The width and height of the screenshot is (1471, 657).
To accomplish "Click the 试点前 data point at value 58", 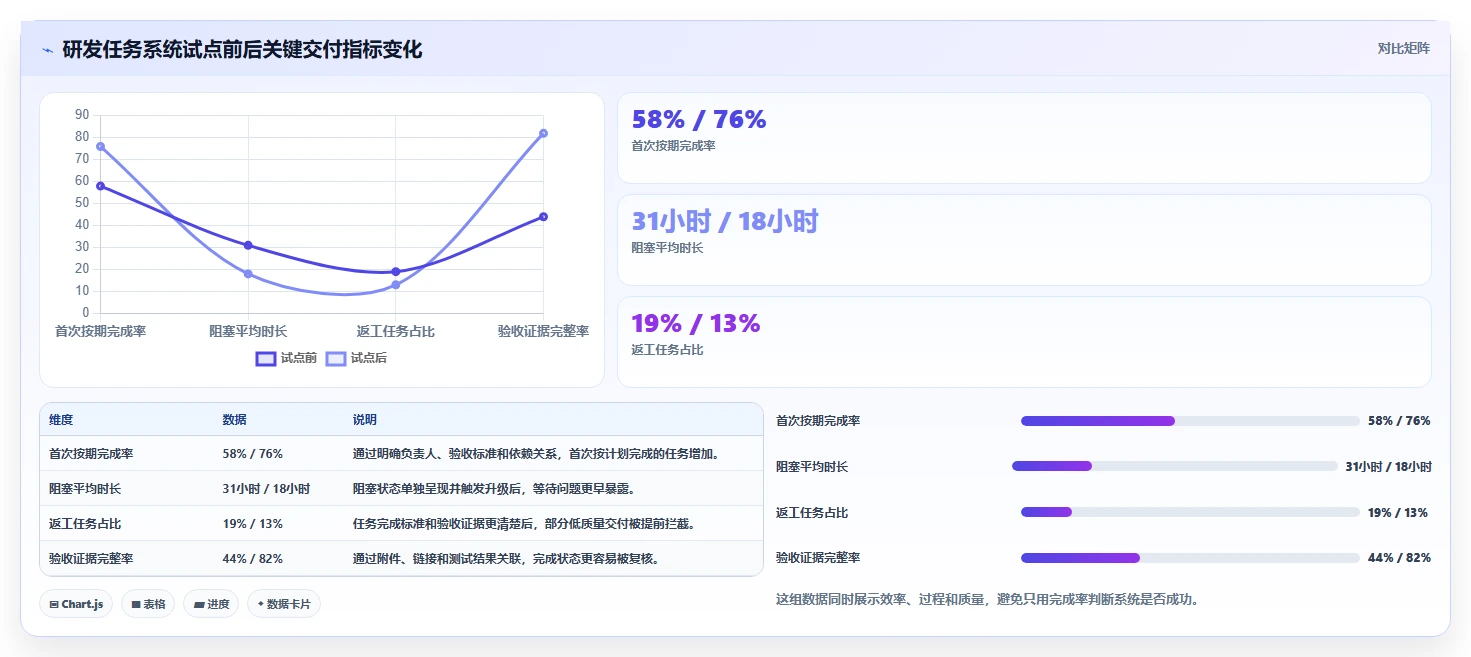I will click(100, 185).
